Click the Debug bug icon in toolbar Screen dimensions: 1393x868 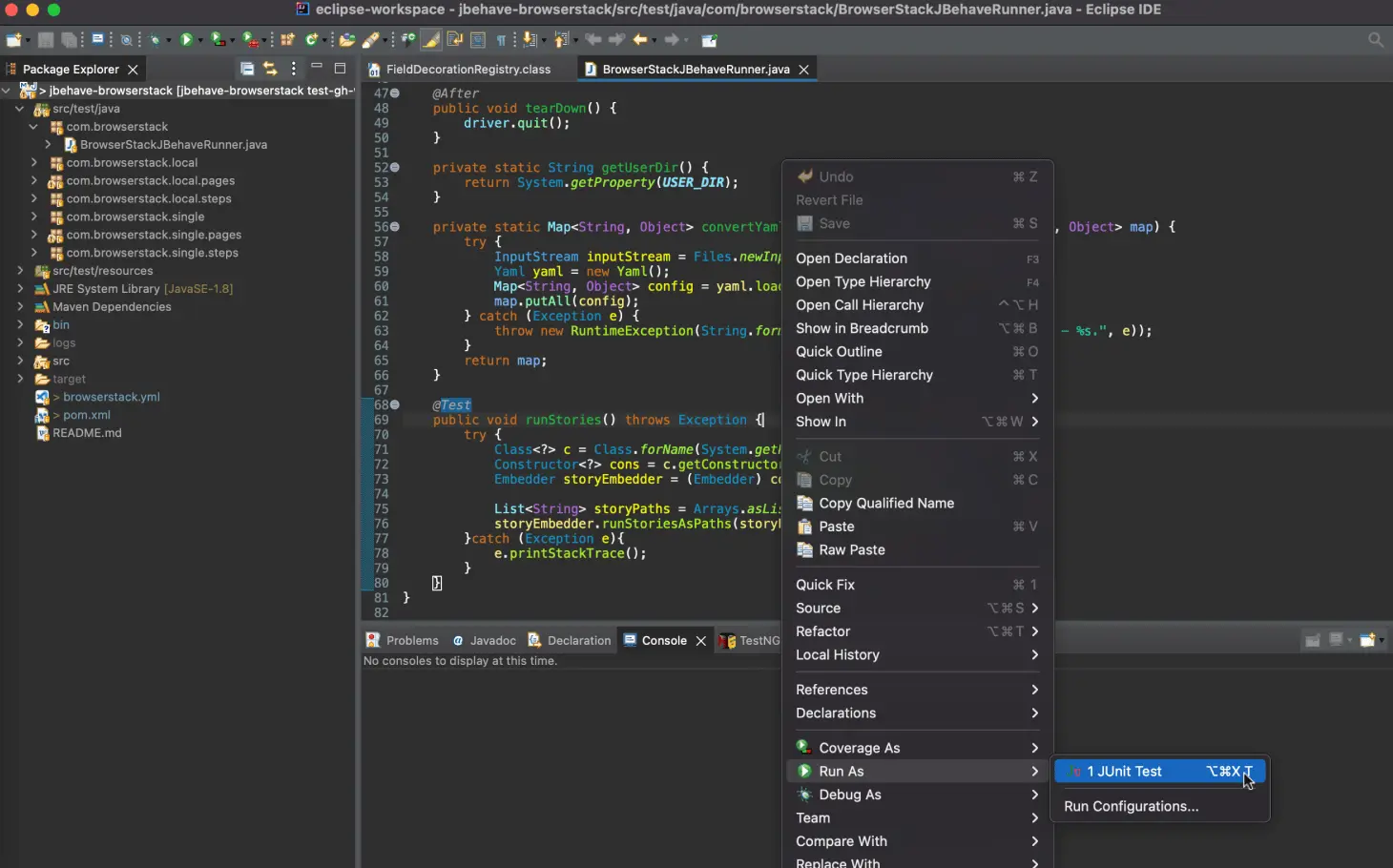tap(154, 40)
